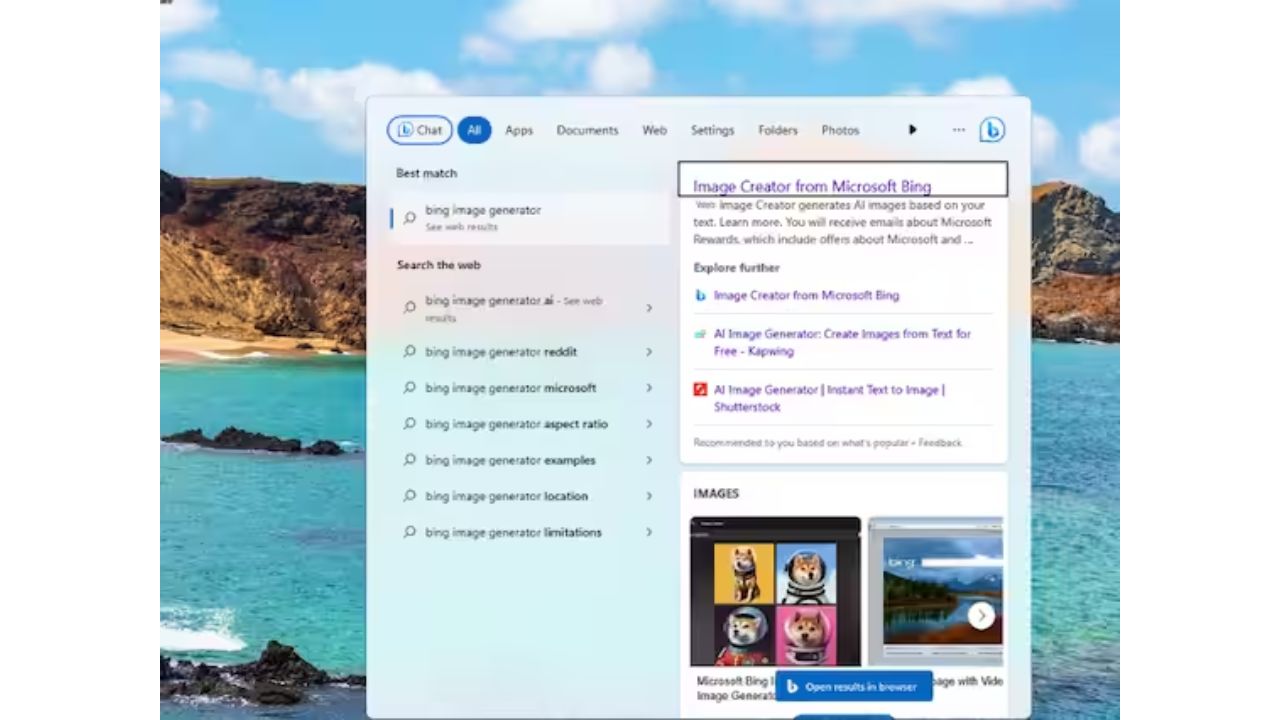The image size is (1280, 720).
Task: Click the Feedback link under recommendations
Action: tap(939, 442)
